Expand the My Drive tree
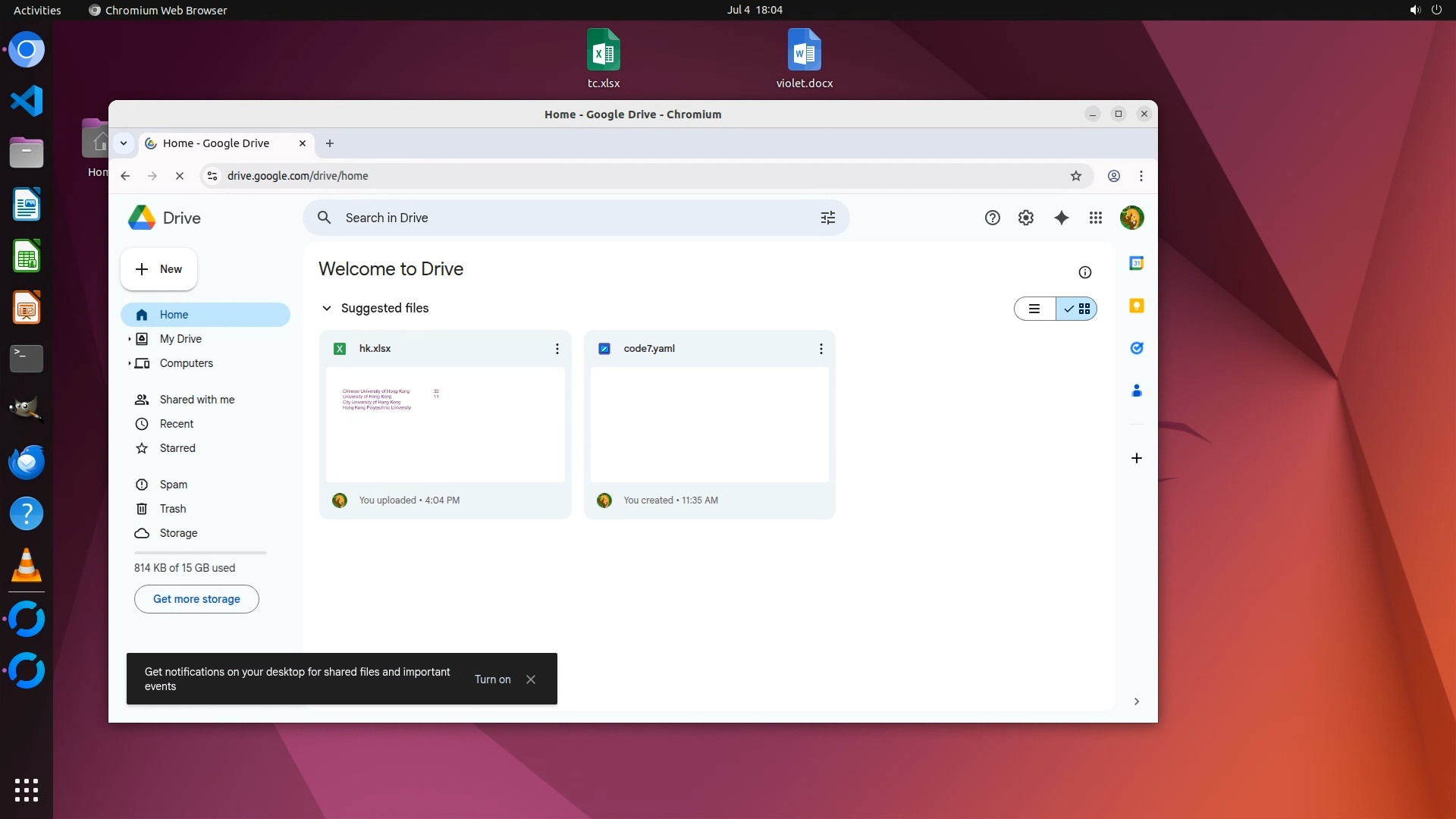The height and width of the screenshot is (819, 1456). tap(129, 339)
